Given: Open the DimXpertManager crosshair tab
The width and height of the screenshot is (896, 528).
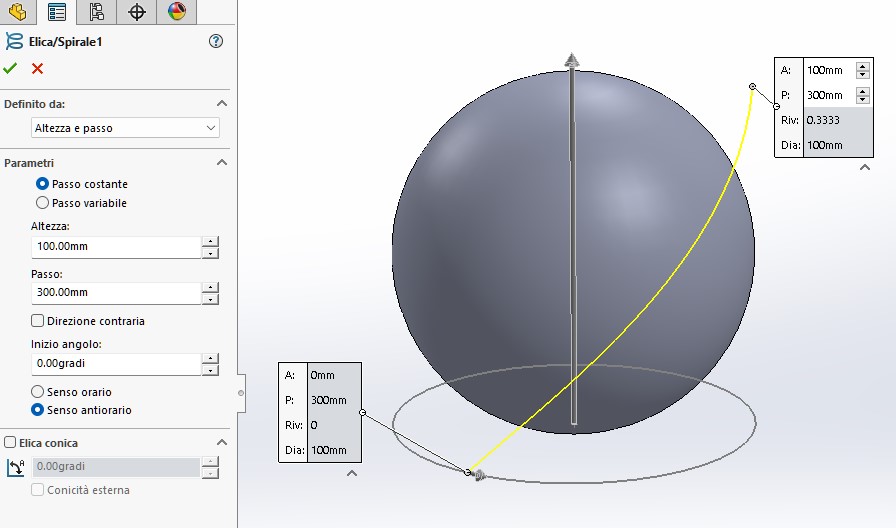Looking at the screenshot, I should coord(137,12).
